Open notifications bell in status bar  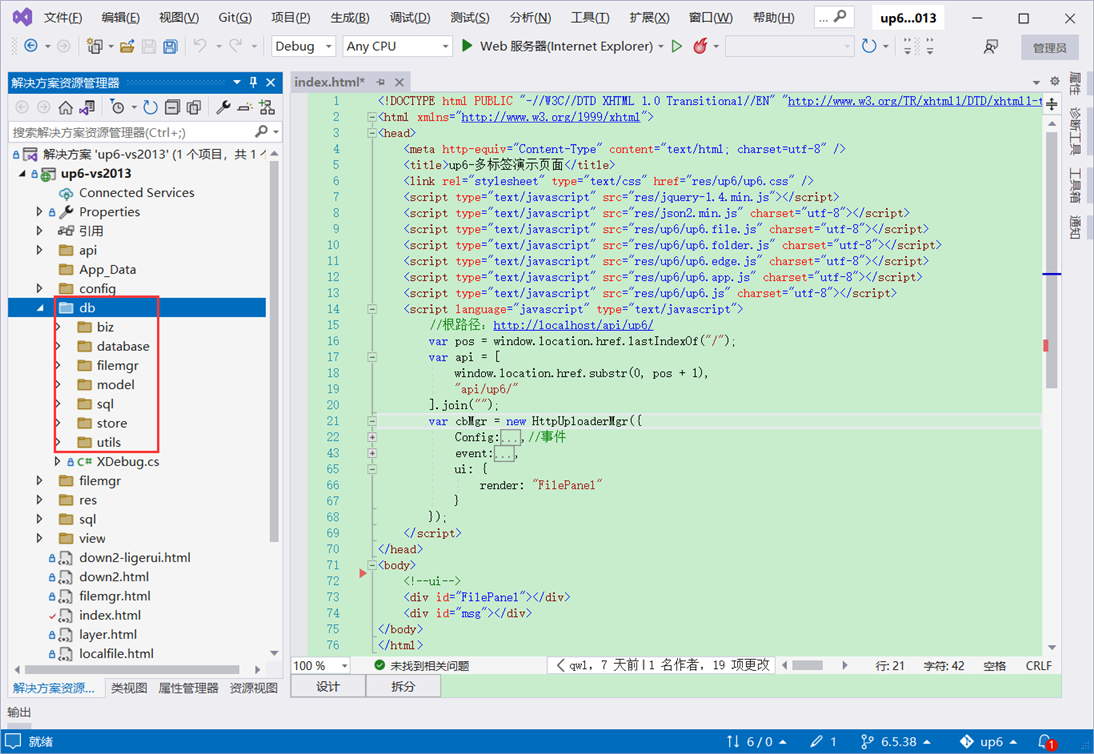(x=1045, y=741)
